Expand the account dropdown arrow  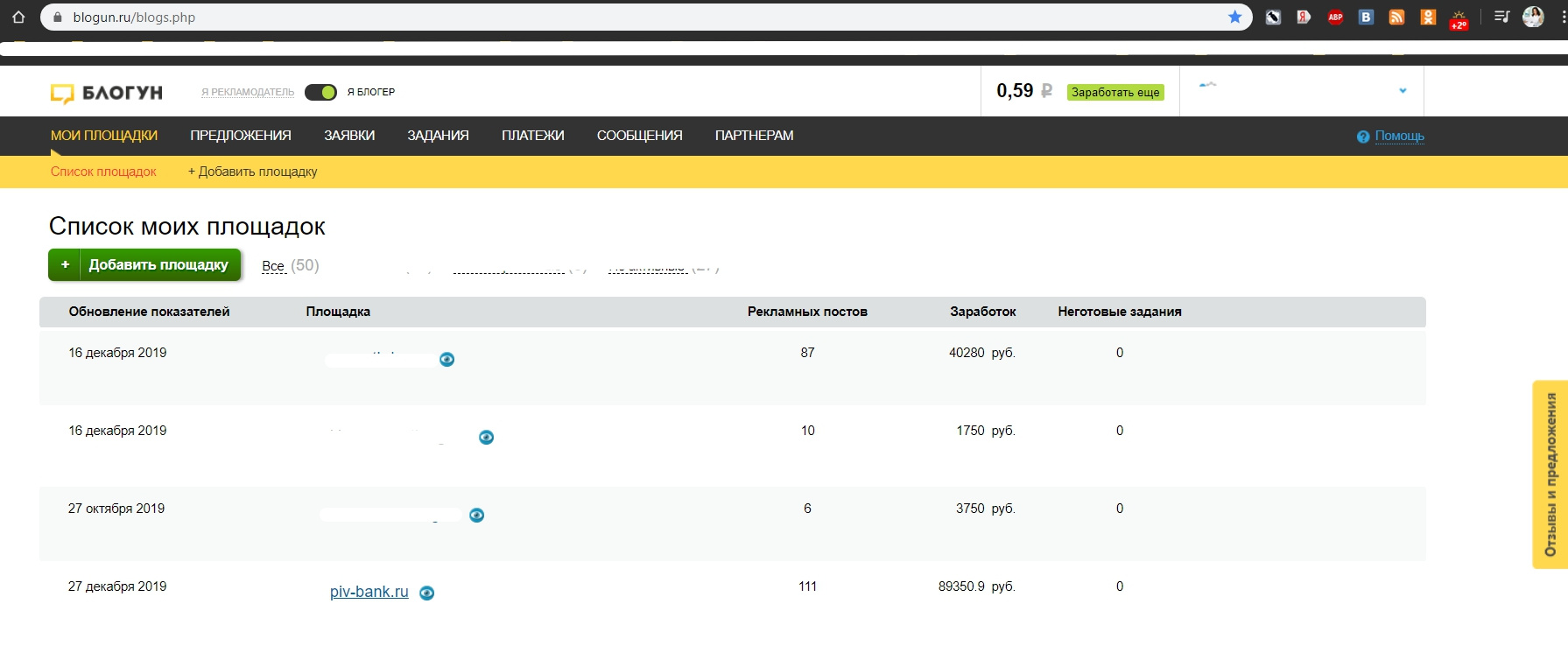[x=1403, y=91]
